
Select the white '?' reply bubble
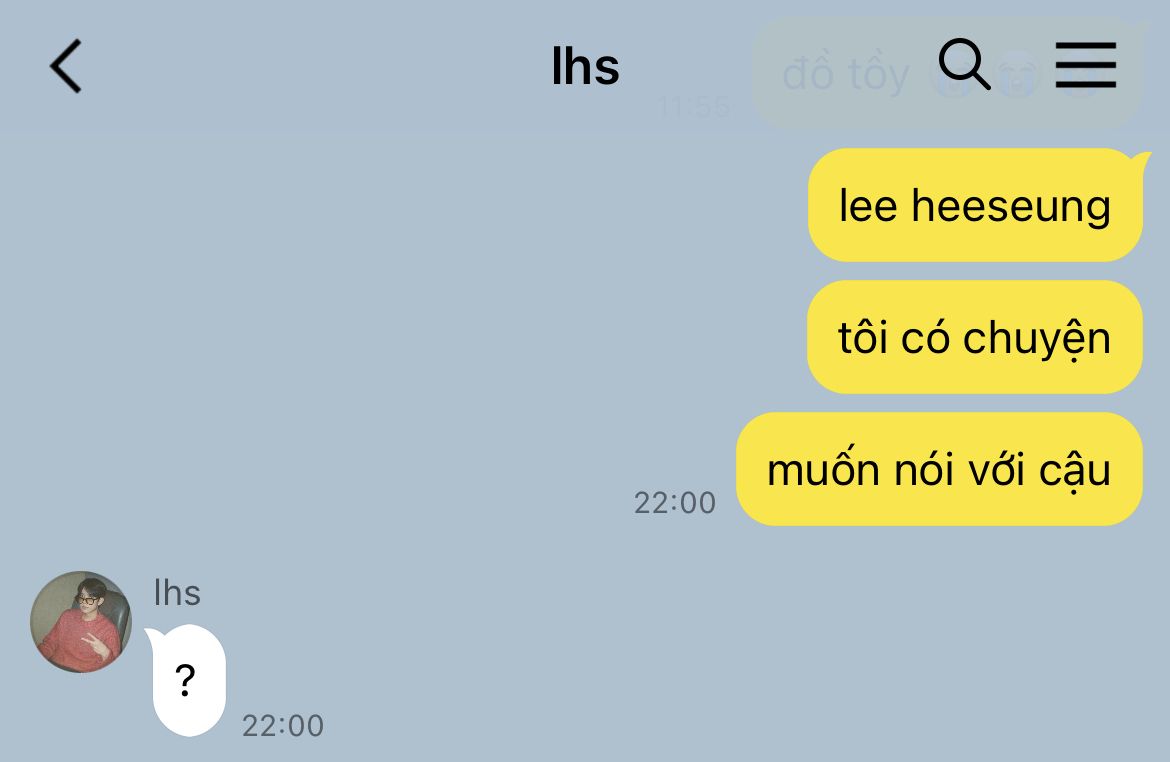point(187,680)
